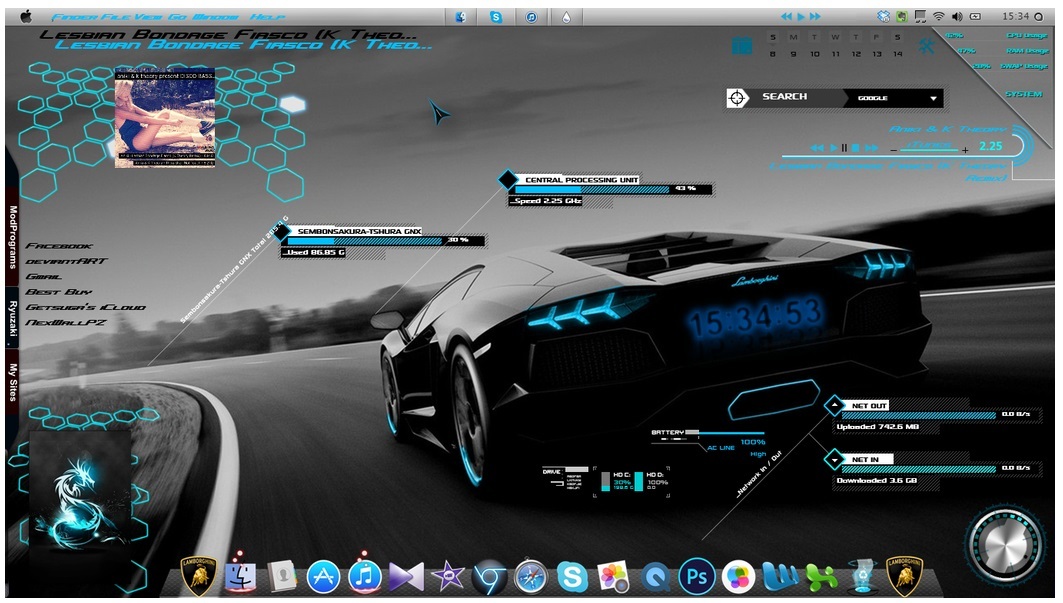Click the Finder icon in top center bar
Screen dimensions: 1063x603
pos(460,17)
